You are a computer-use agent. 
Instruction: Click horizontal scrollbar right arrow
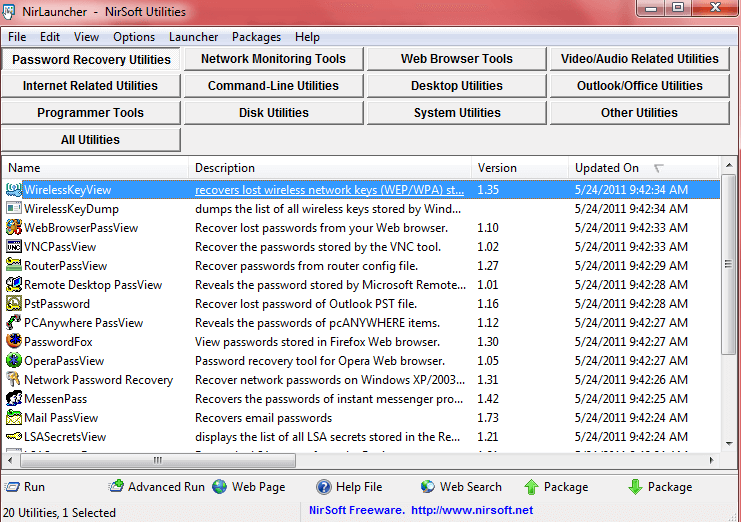tap(711, 460)
